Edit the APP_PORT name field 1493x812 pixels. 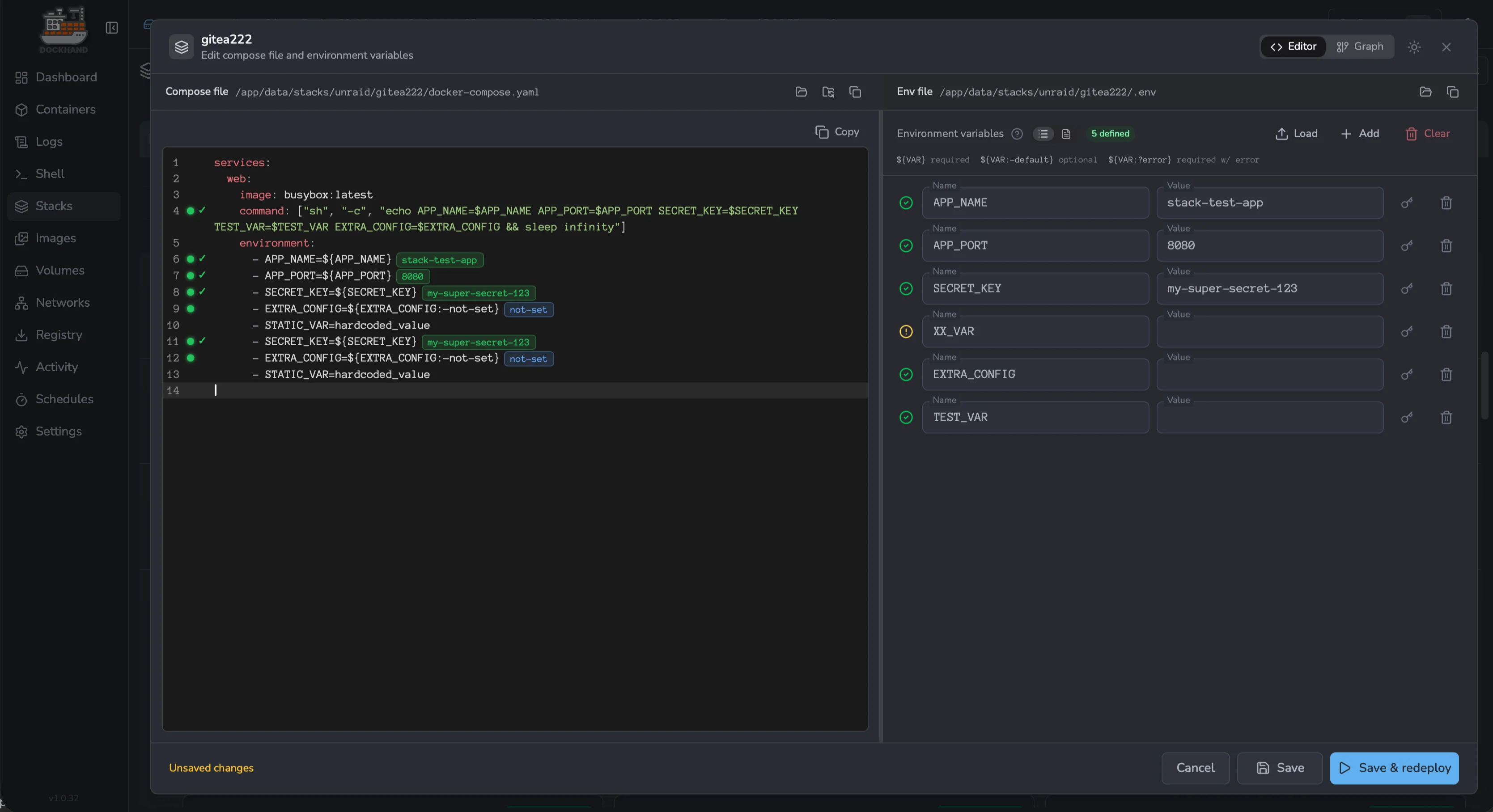pos(1035,246)
